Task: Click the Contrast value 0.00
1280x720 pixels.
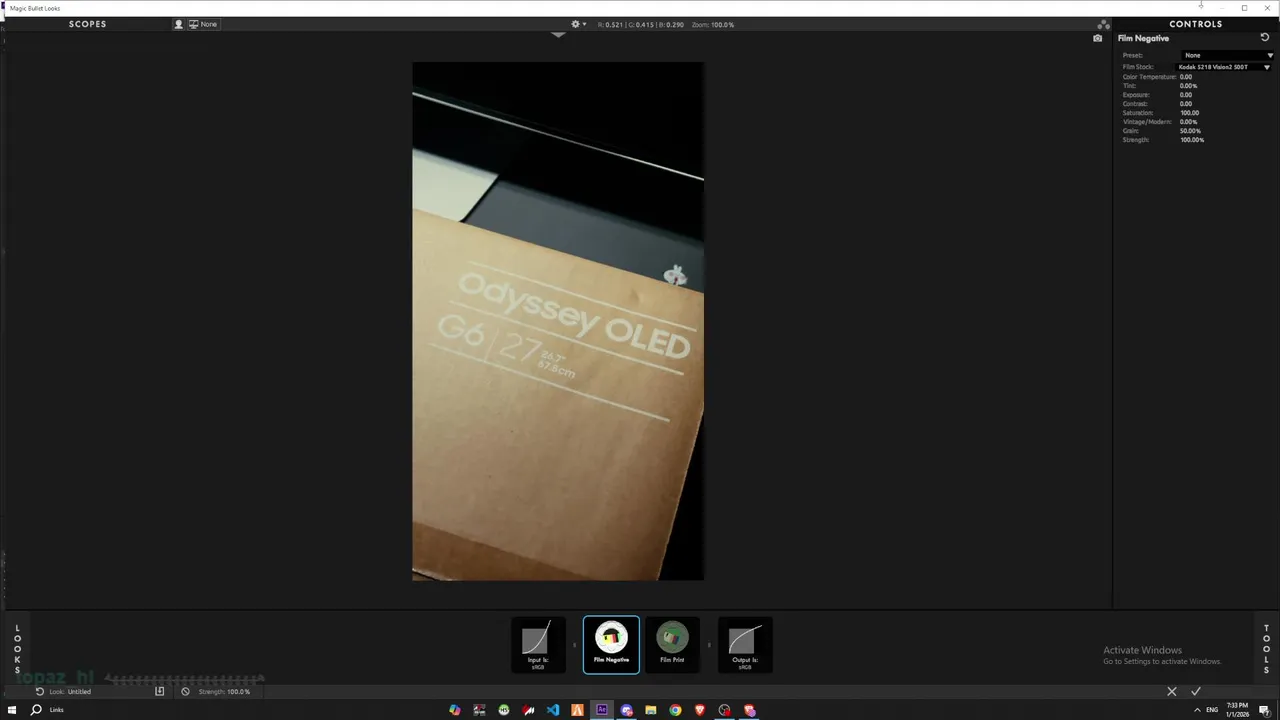Action: point(1186,104)
